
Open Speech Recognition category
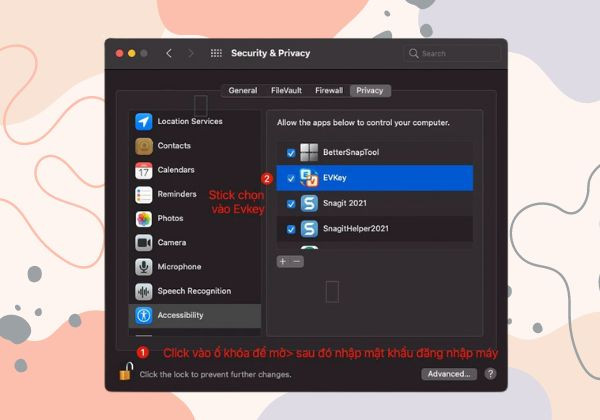coord(194,291)
